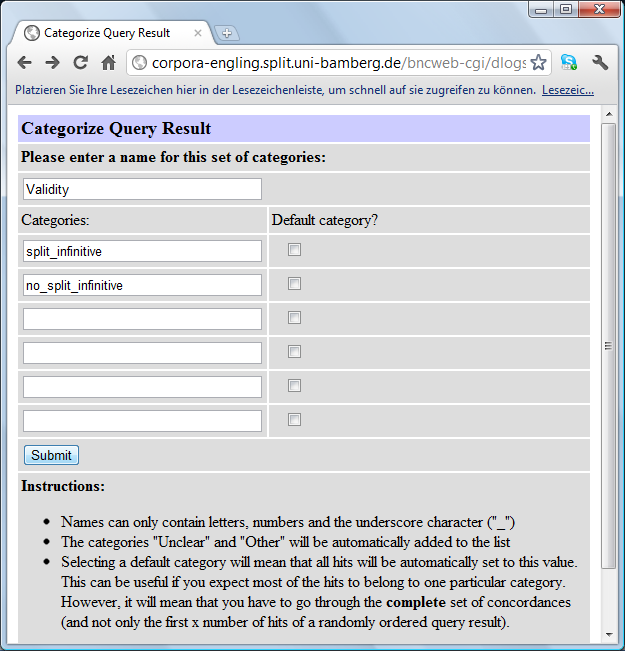
Task: Click the sixth empty category field
Action: tap(142, 421)
